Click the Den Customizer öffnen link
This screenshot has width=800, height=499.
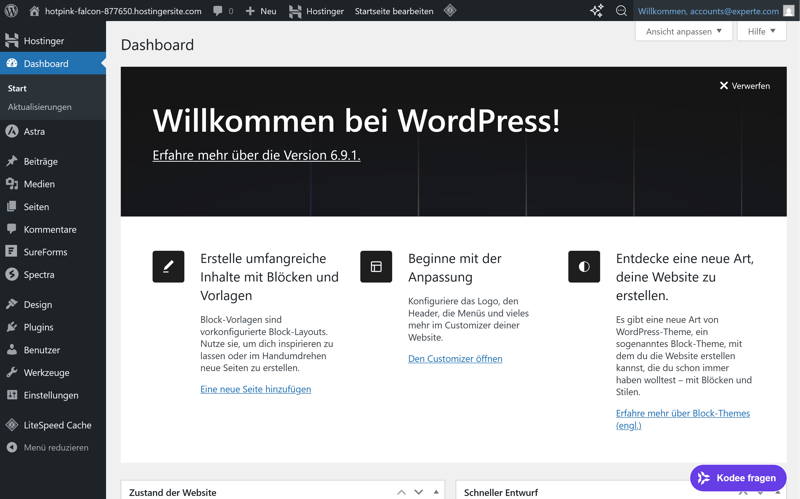pos(455,358)
